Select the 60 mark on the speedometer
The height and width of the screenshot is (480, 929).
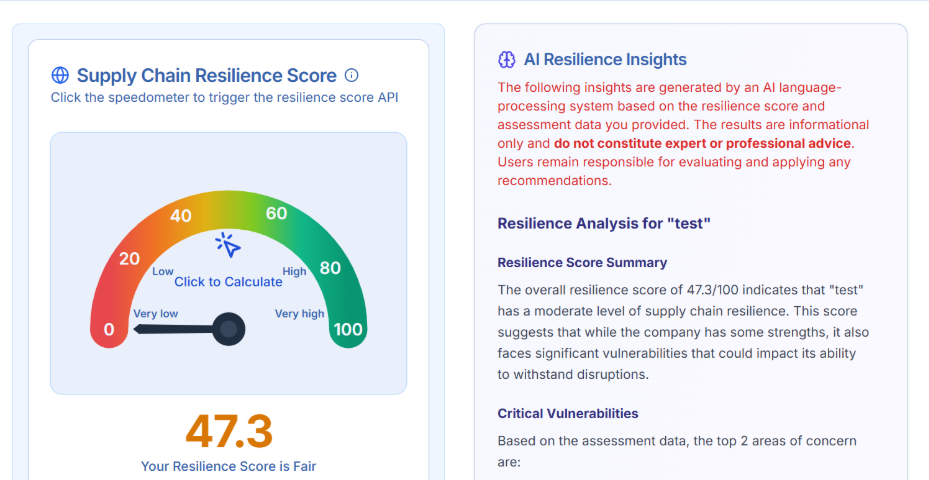point(276,213)
